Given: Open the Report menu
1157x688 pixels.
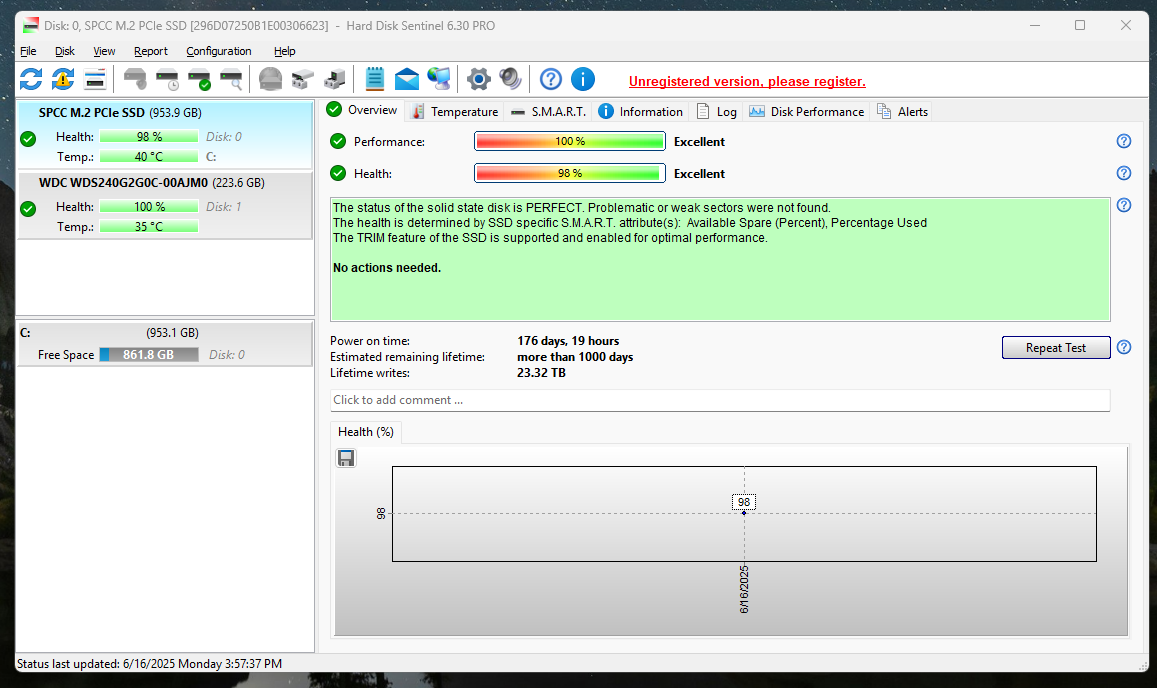Looking at the screenshot, I should coord(151,51).
